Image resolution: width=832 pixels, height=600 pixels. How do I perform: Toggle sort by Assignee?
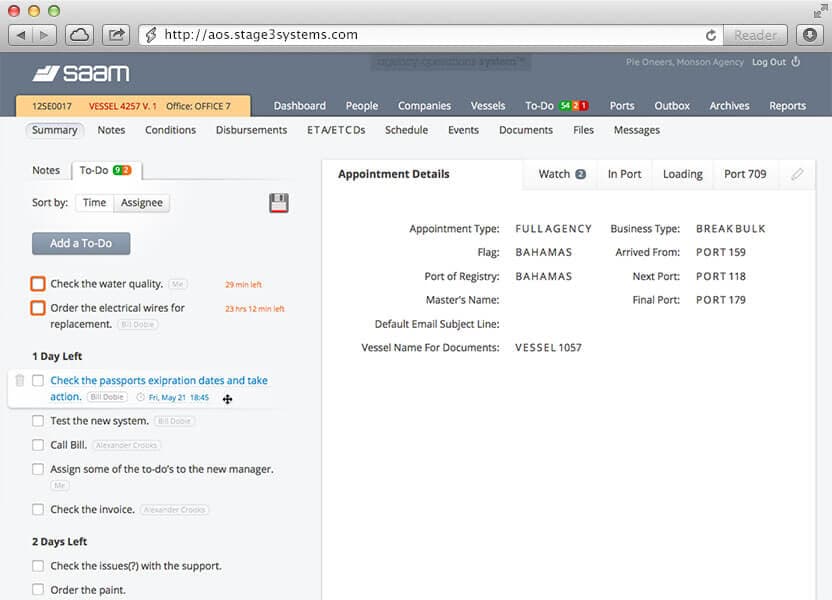pos(141,203)
